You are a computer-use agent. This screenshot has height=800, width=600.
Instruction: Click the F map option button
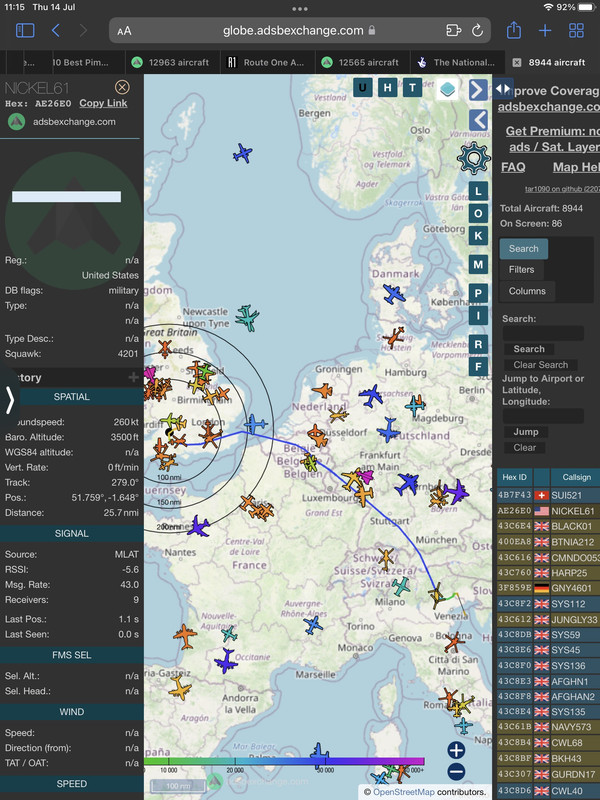point(478,366)
